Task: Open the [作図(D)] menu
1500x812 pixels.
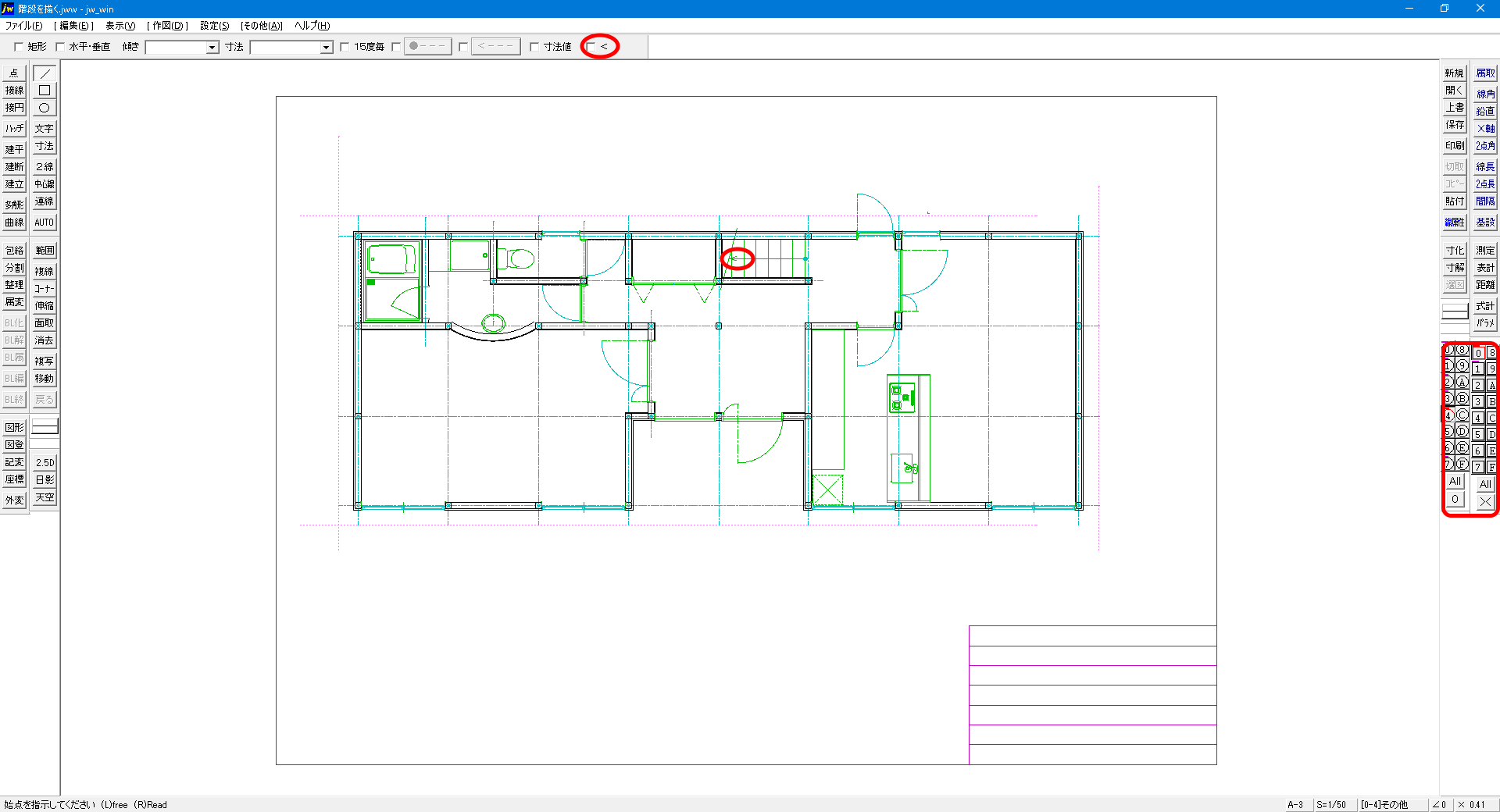Action: point(168,26)
